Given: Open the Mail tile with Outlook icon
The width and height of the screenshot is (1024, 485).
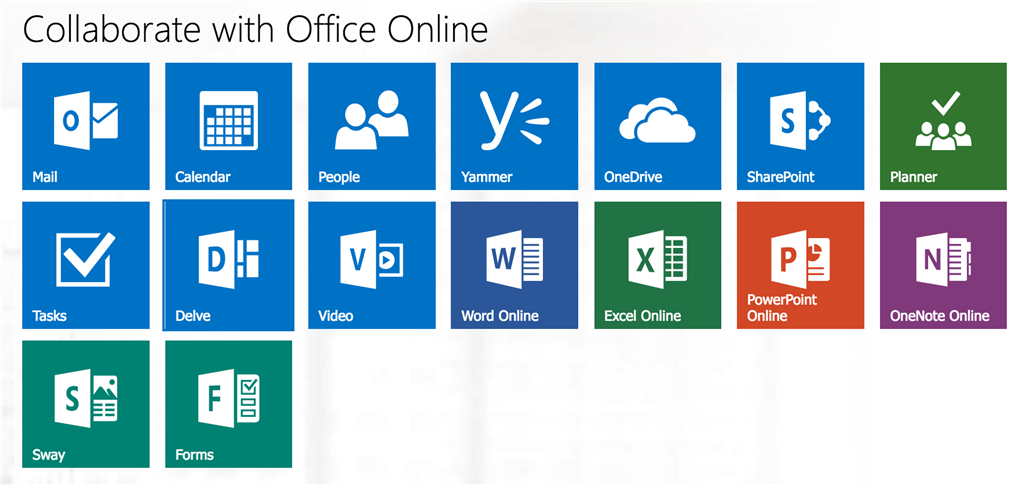Looking at the screenshot, I should point(86,126).
